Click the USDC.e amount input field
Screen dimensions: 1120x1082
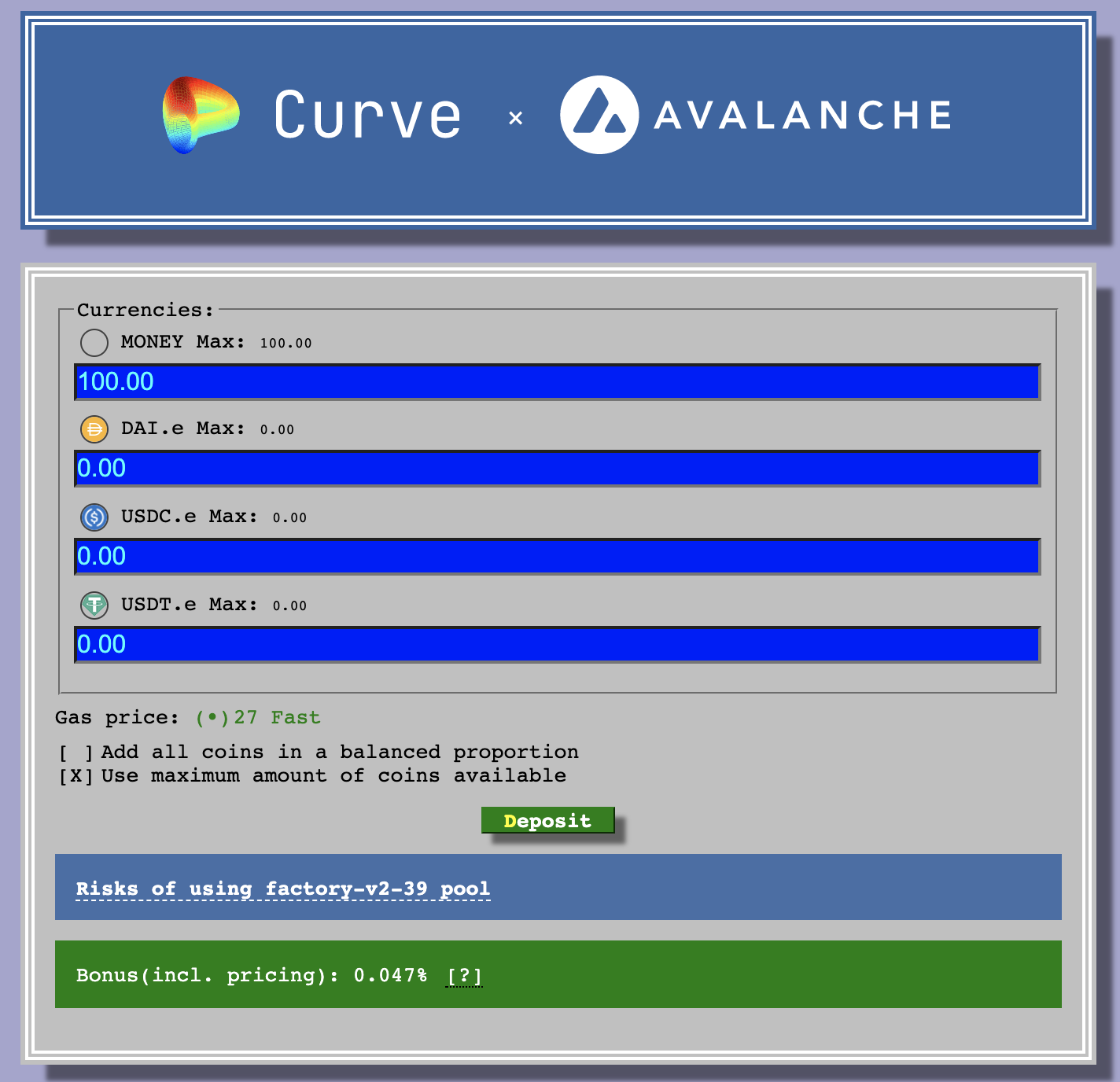coord(557,557)
